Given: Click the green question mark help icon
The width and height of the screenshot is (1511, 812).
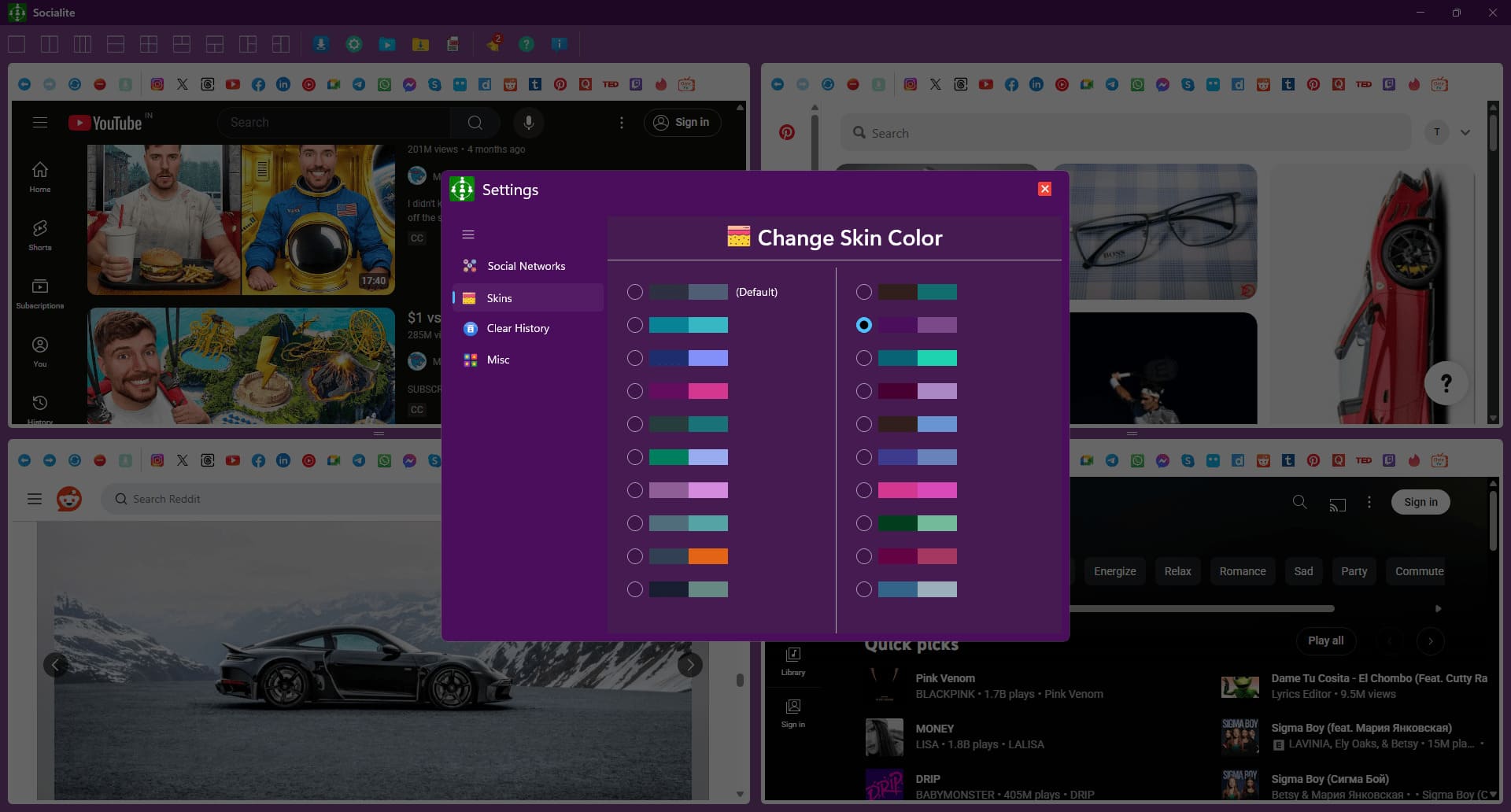Looking at the screenshot, I should pos(526,44).
